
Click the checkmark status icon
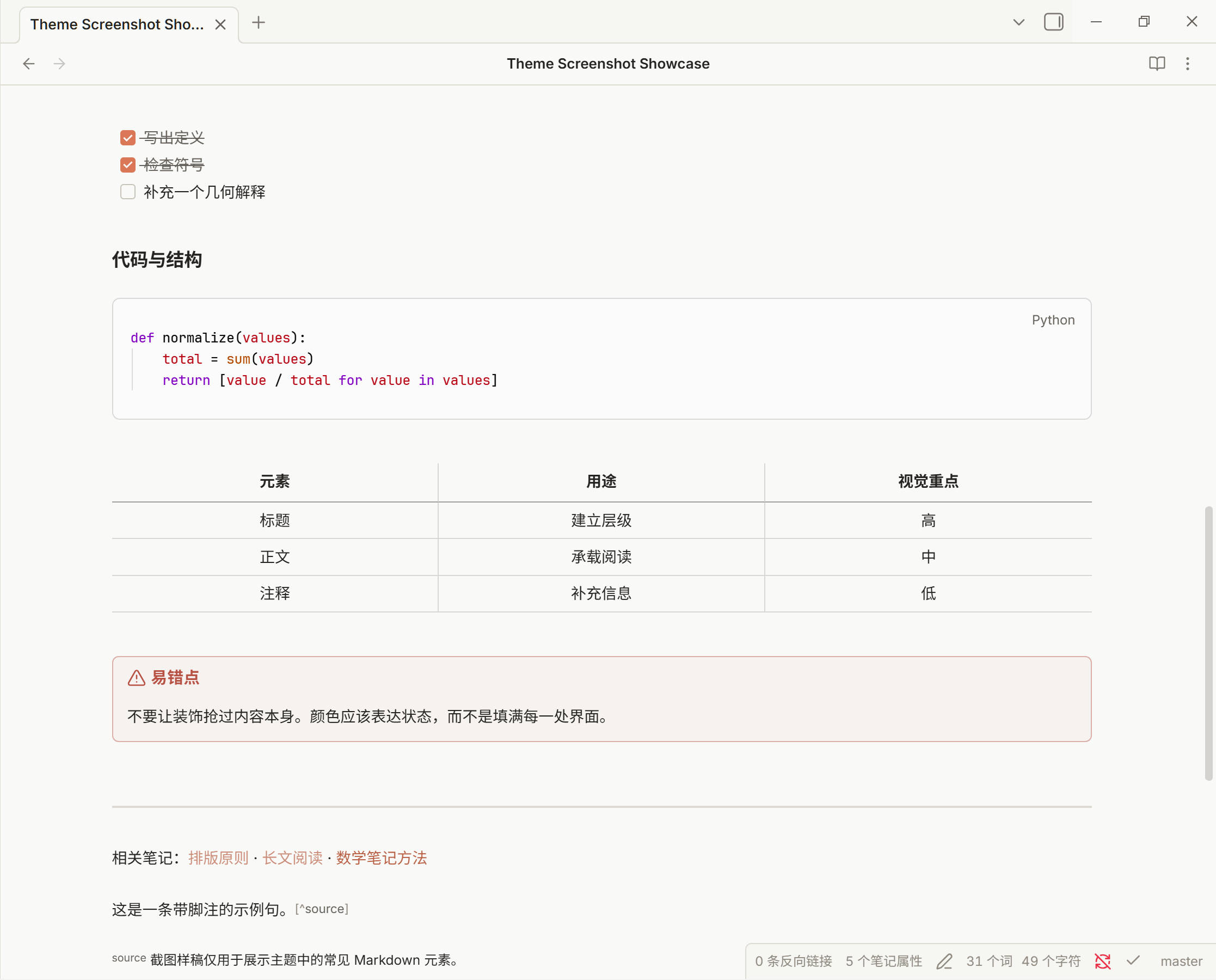point(1133,960)
